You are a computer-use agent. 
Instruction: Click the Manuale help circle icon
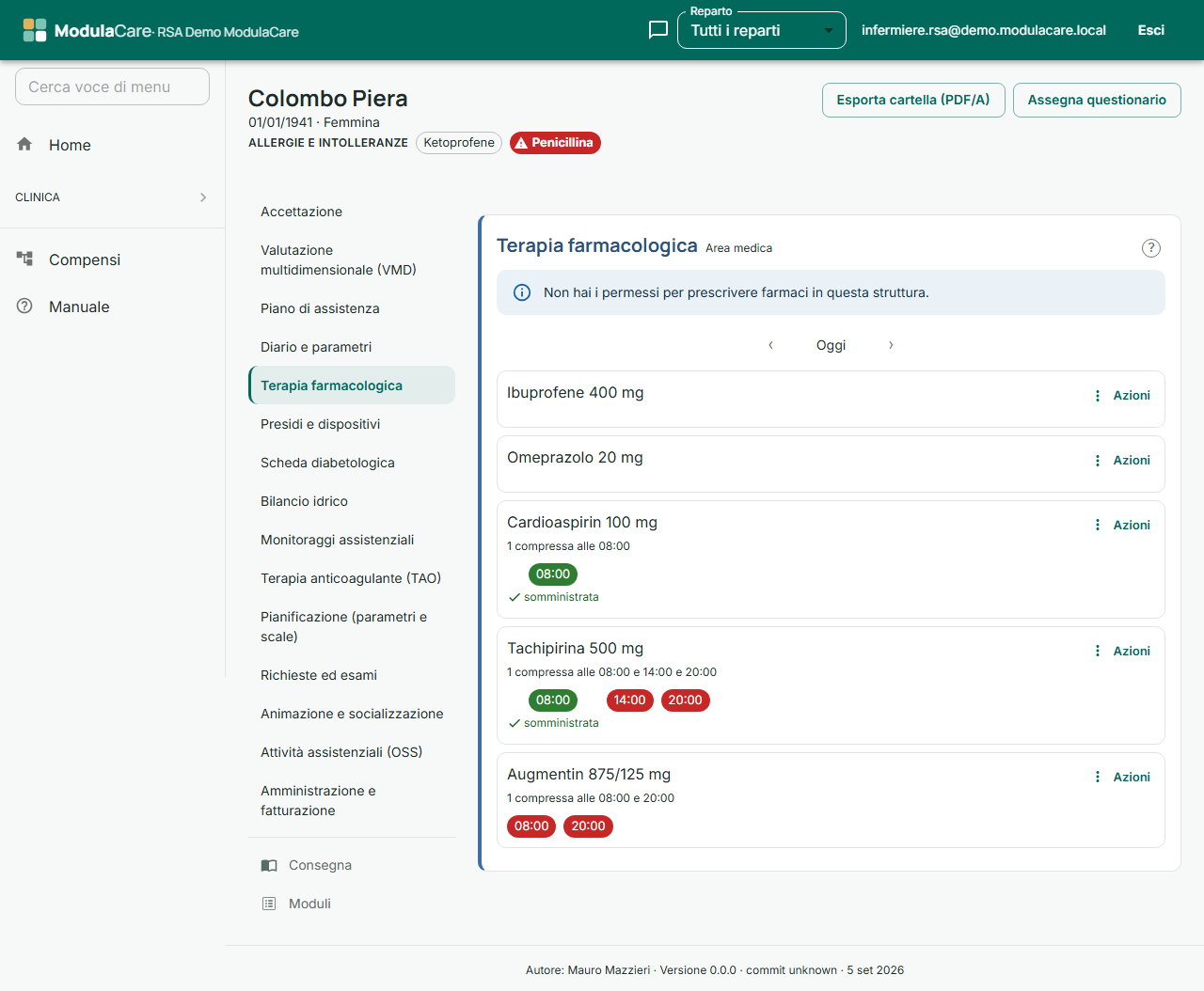point(24,306)
